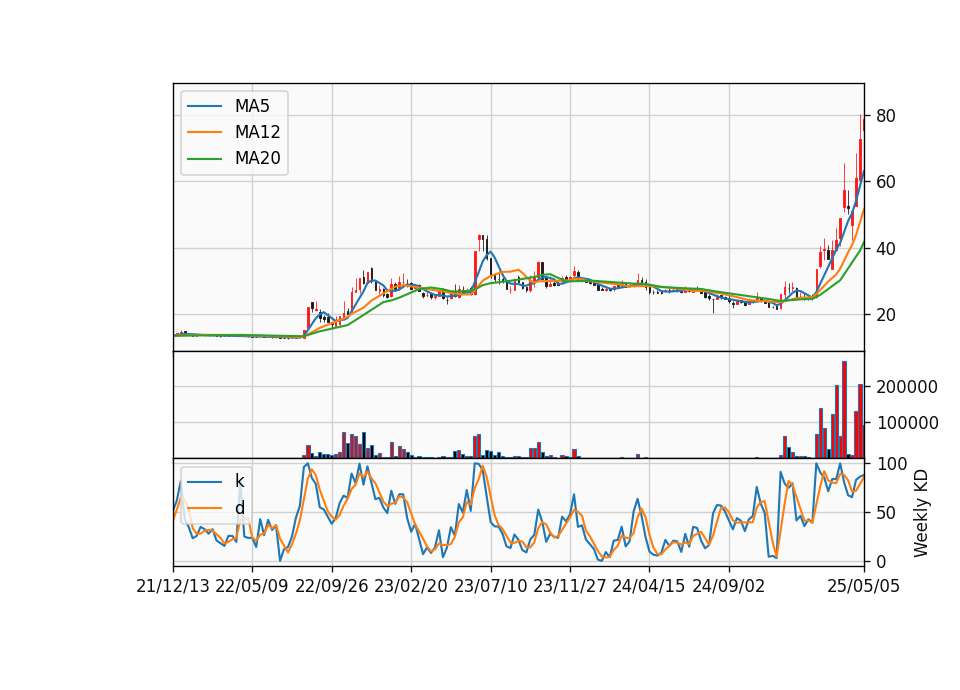The height and width of the screenshot is (690, 960).
Task: Click the 22/09/26 date tick label
Action: 332,587
